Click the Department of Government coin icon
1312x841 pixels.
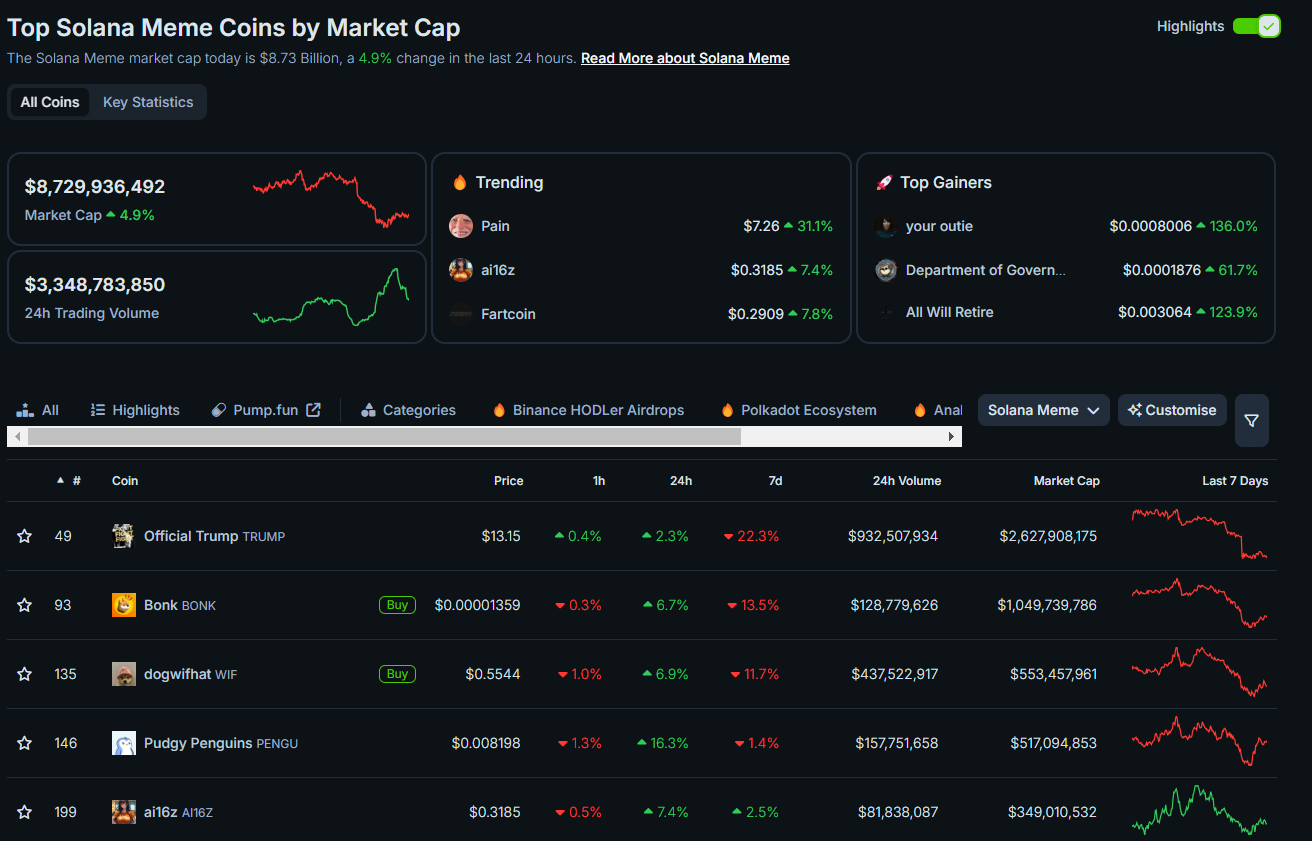coord(886,270)
